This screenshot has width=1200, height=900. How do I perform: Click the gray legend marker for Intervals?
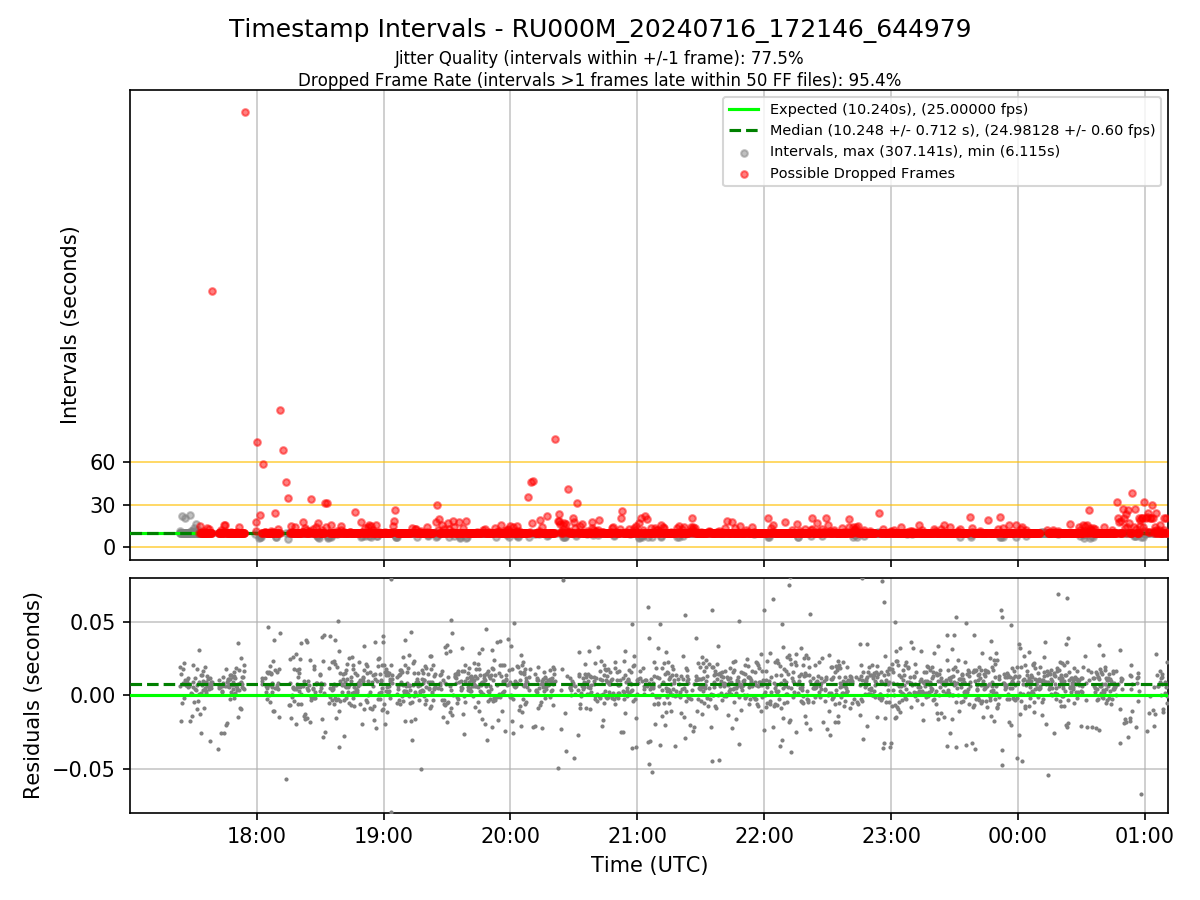click(x=744, y=152)
